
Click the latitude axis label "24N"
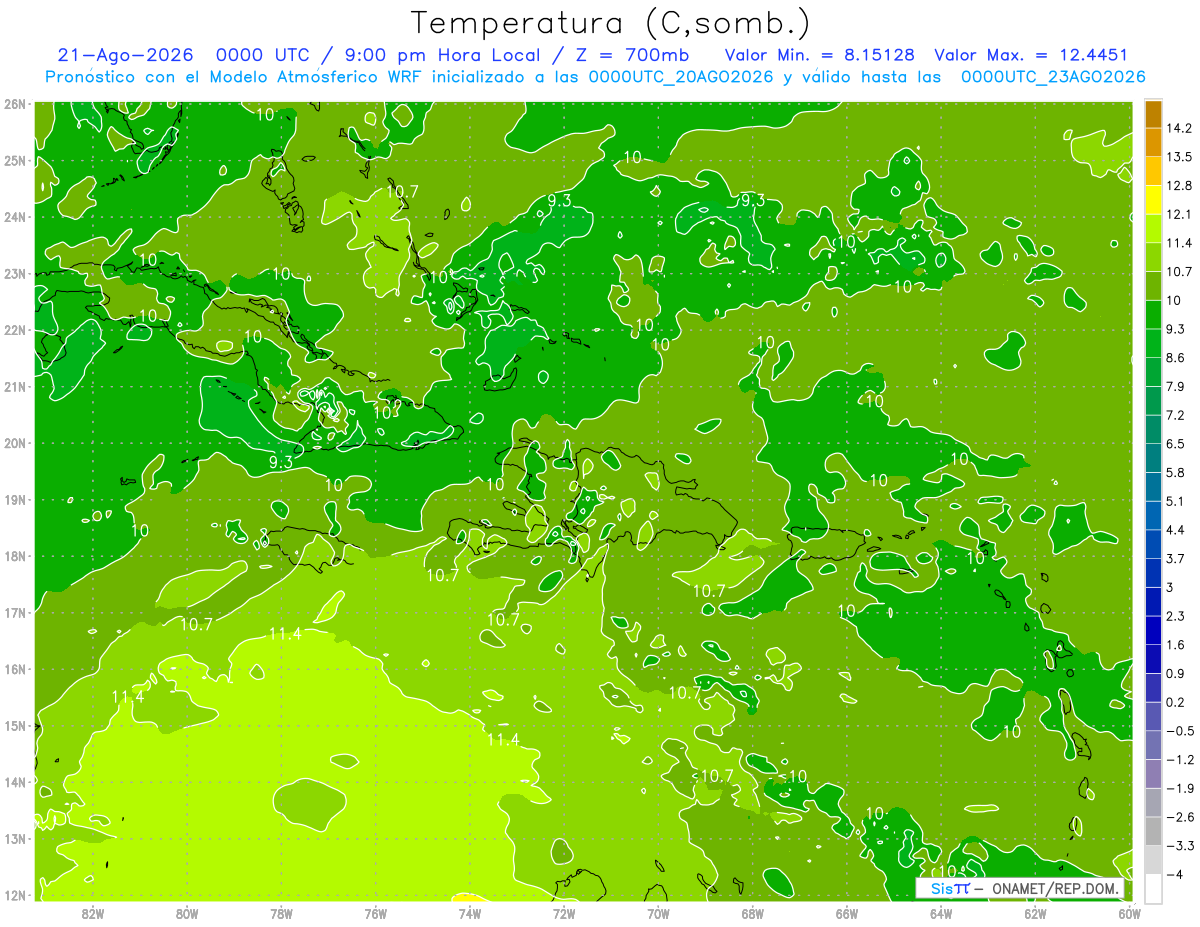tap(15, 217)
